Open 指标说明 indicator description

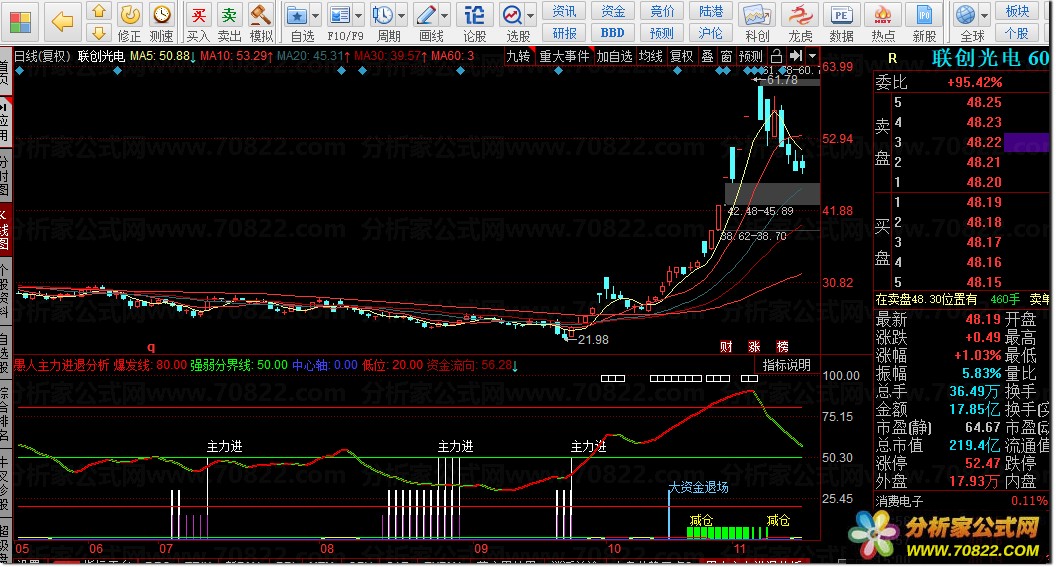tap(787, 365)
